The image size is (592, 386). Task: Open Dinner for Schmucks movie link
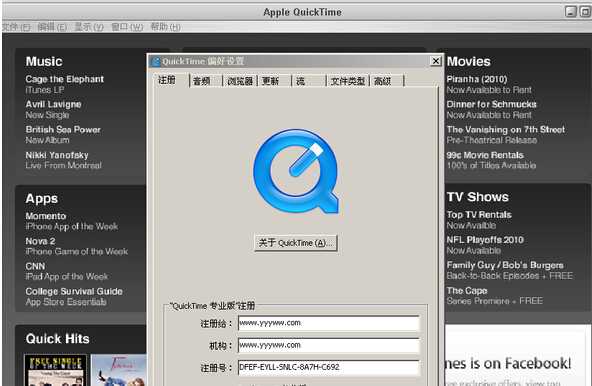click(492, 110)
